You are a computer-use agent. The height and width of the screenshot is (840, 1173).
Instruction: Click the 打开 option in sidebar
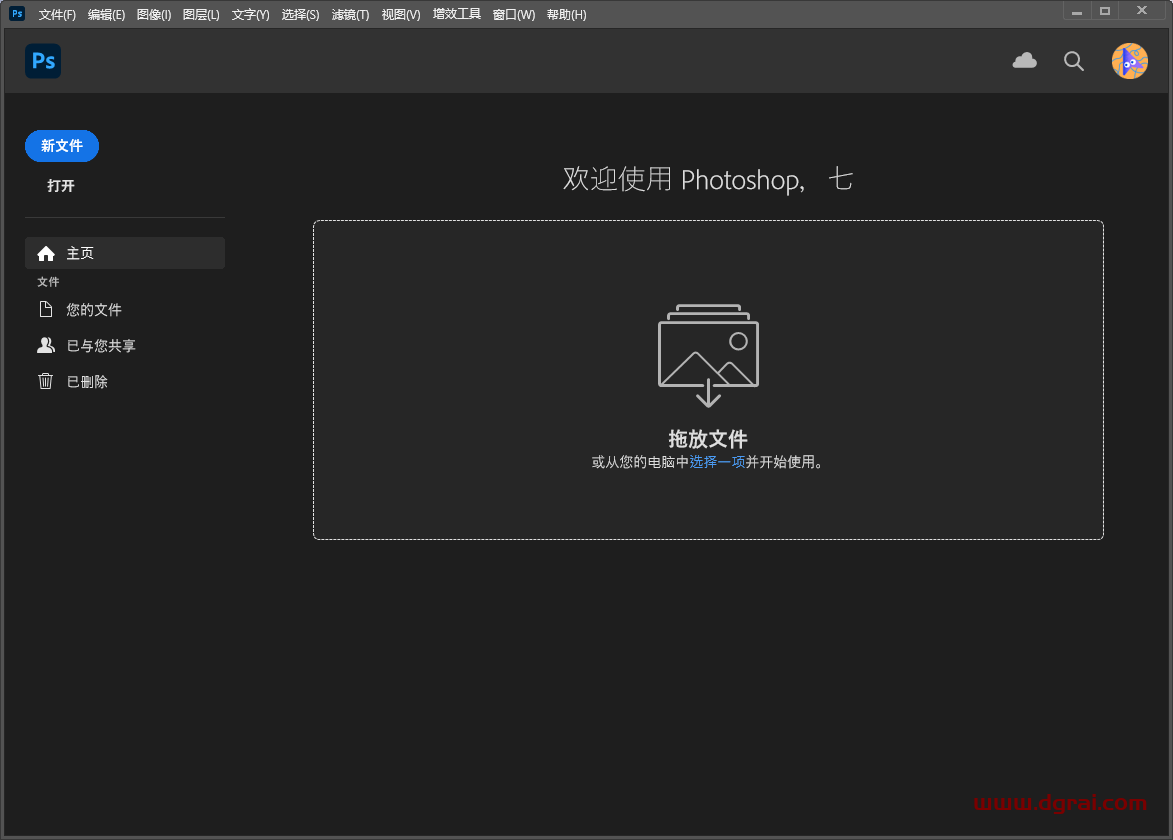60,186
